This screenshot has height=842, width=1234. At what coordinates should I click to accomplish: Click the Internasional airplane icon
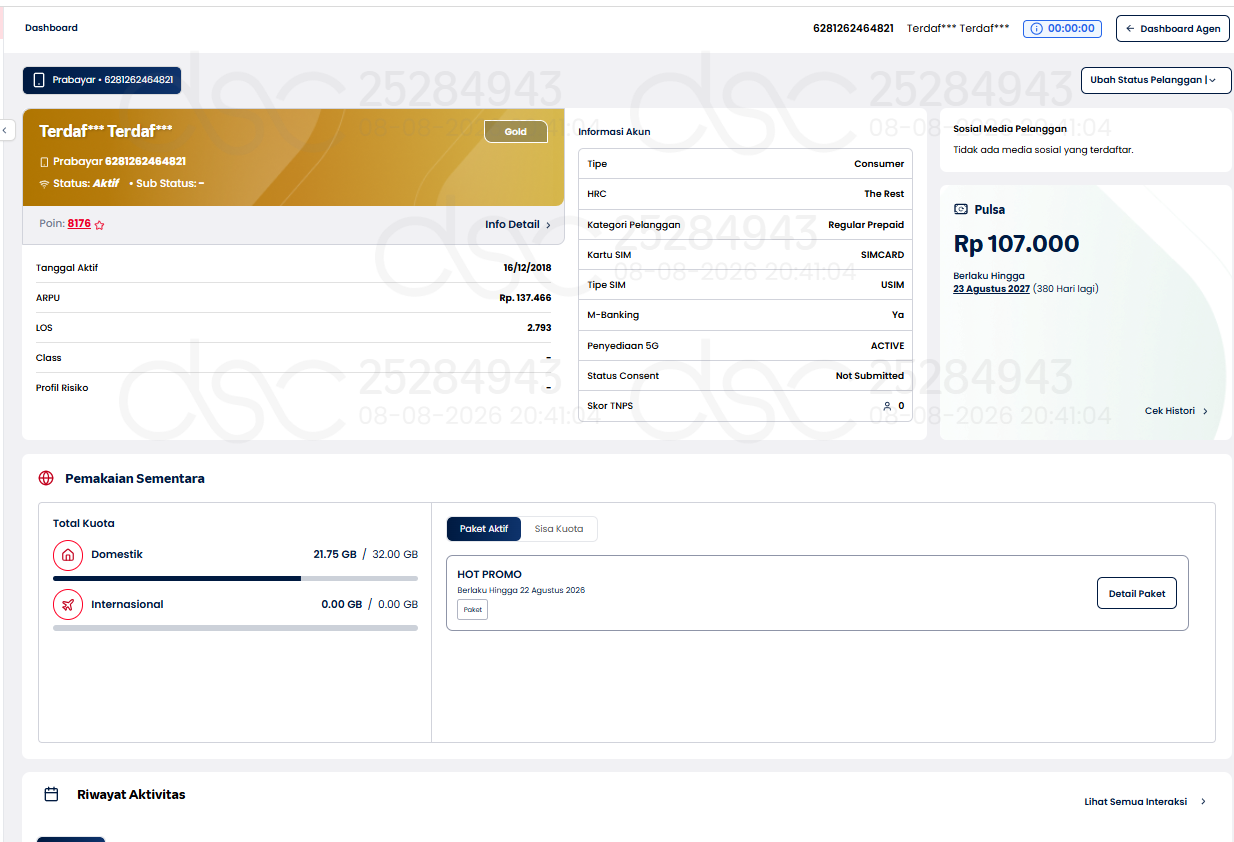tap(68, 604)
